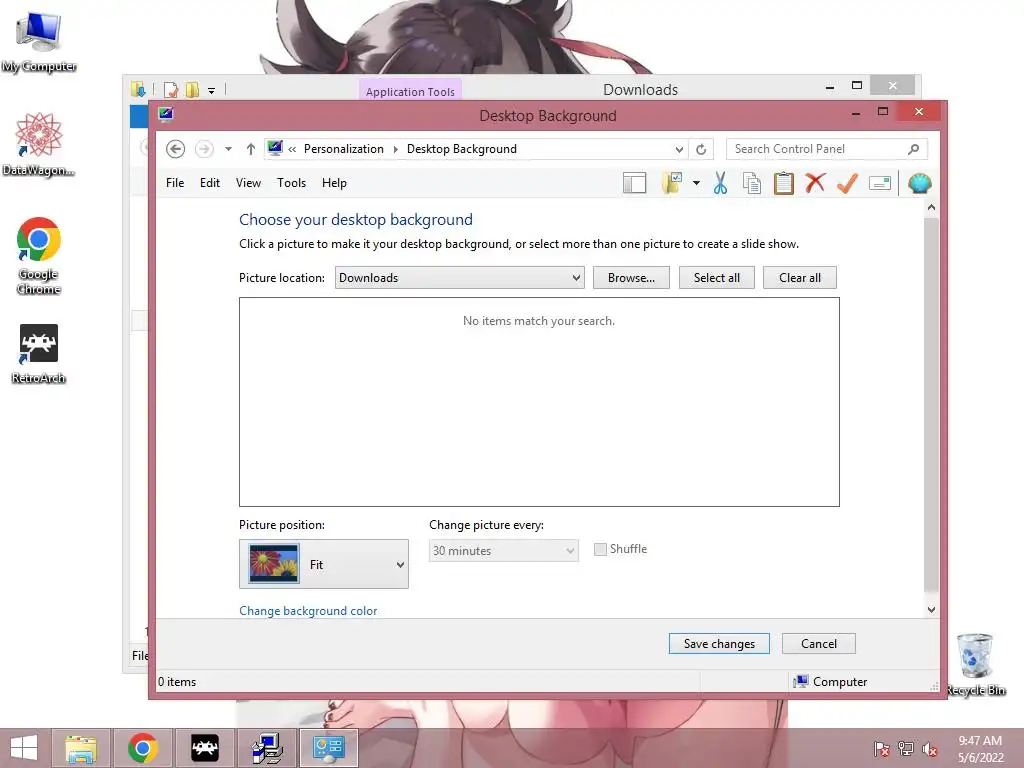Viewport: 1024px width, 768px height.
Task: Toggle the preview pane layout icon
Action: click(634, 184)
